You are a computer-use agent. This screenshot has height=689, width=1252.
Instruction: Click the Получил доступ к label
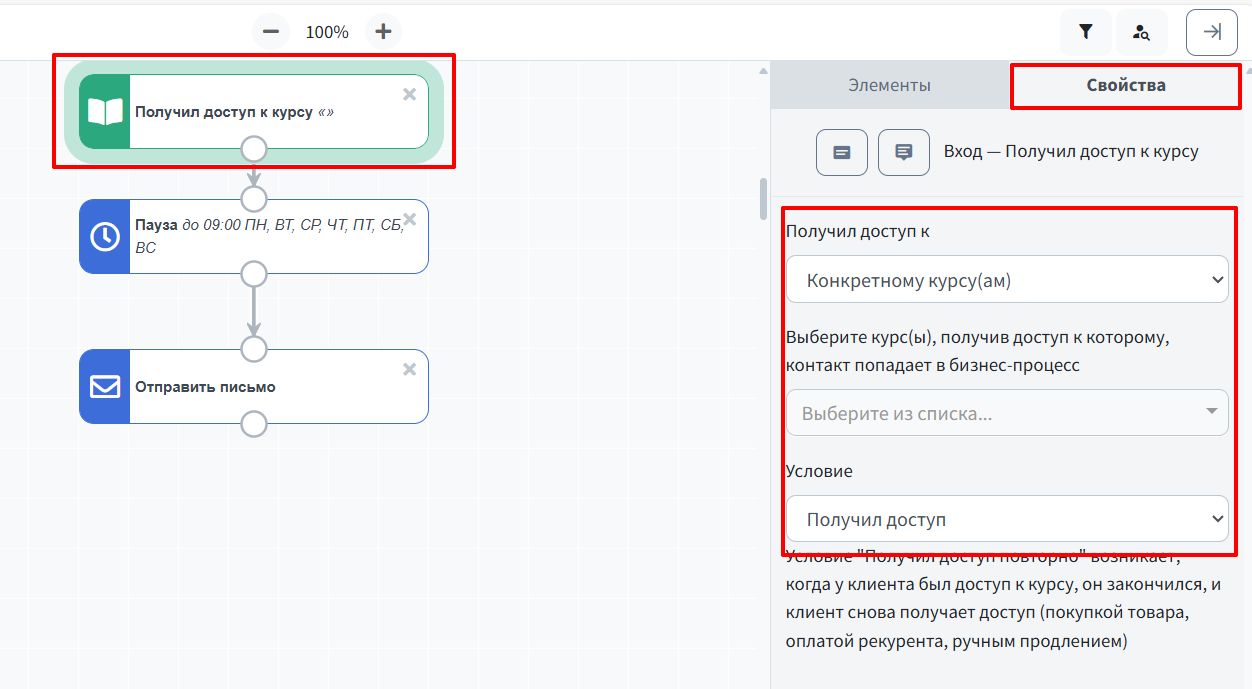coord(858,231)
